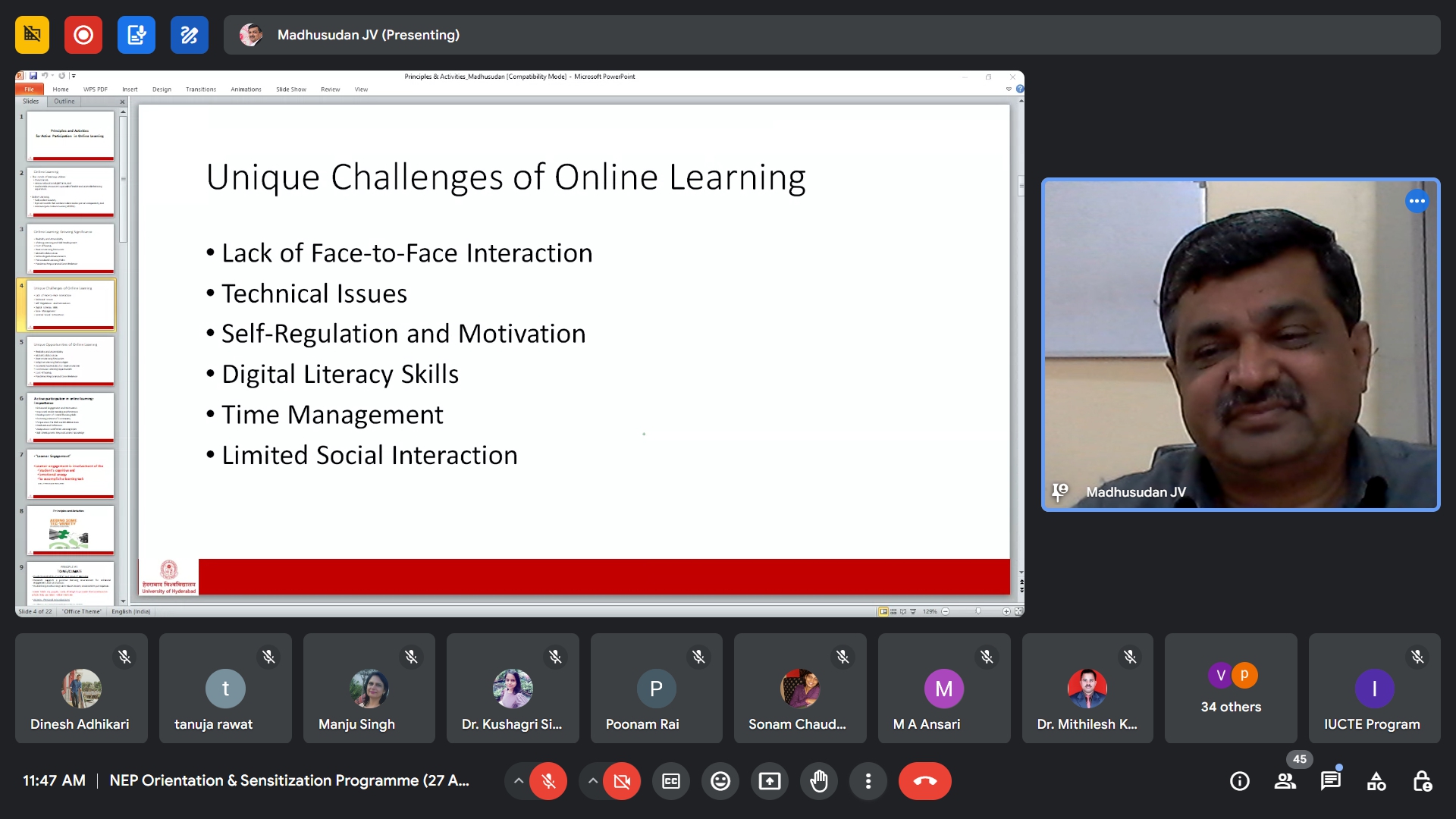The image size is (1456, 819).
Task: Expand audio settings arrow beside microphone
Action: pyautogui.click(x=519, y=781)
